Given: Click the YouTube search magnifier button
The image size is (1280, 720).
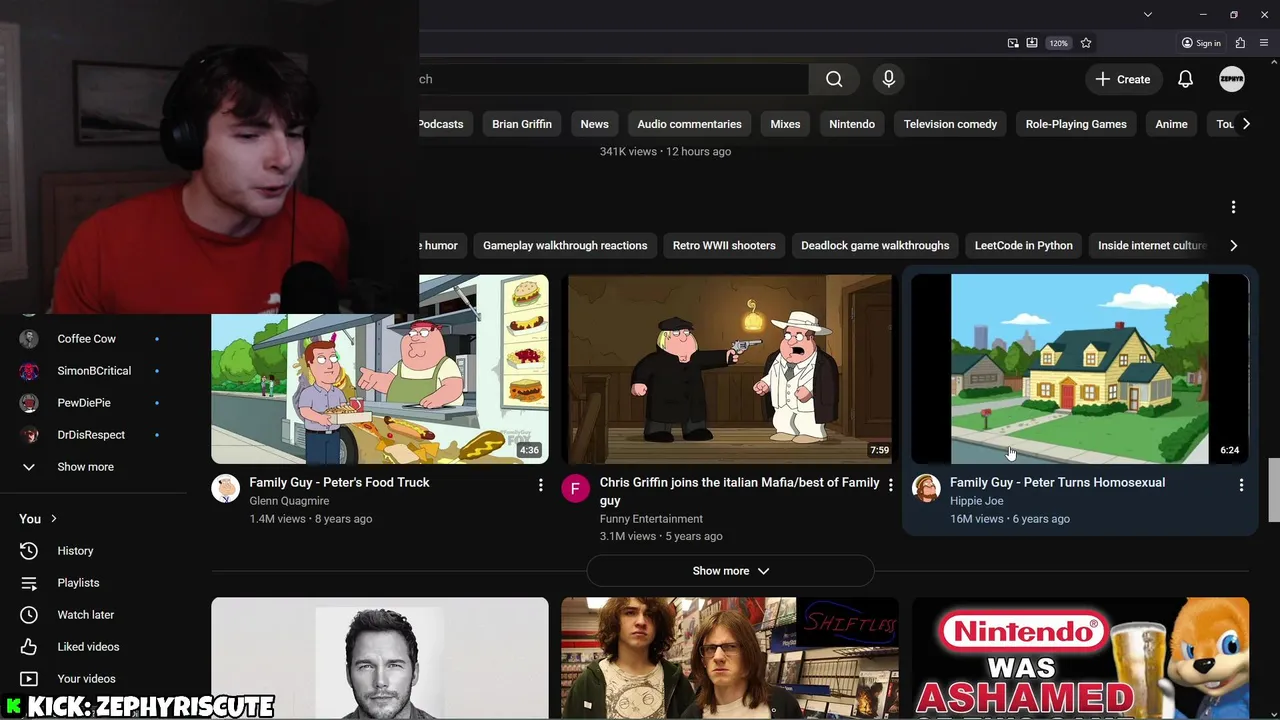Looking at the screenshot, I should 834,79.
